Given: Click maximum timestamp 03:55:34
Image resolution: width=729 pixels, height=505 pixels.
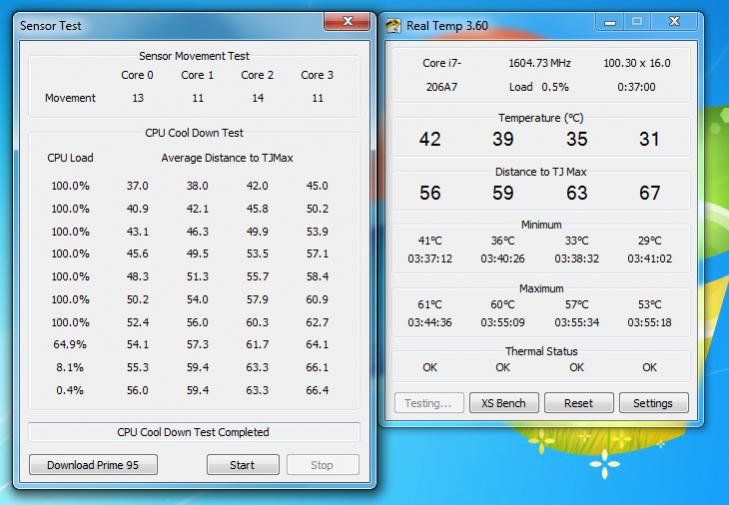Looking at the screenshot, I should tap(577, 322).
